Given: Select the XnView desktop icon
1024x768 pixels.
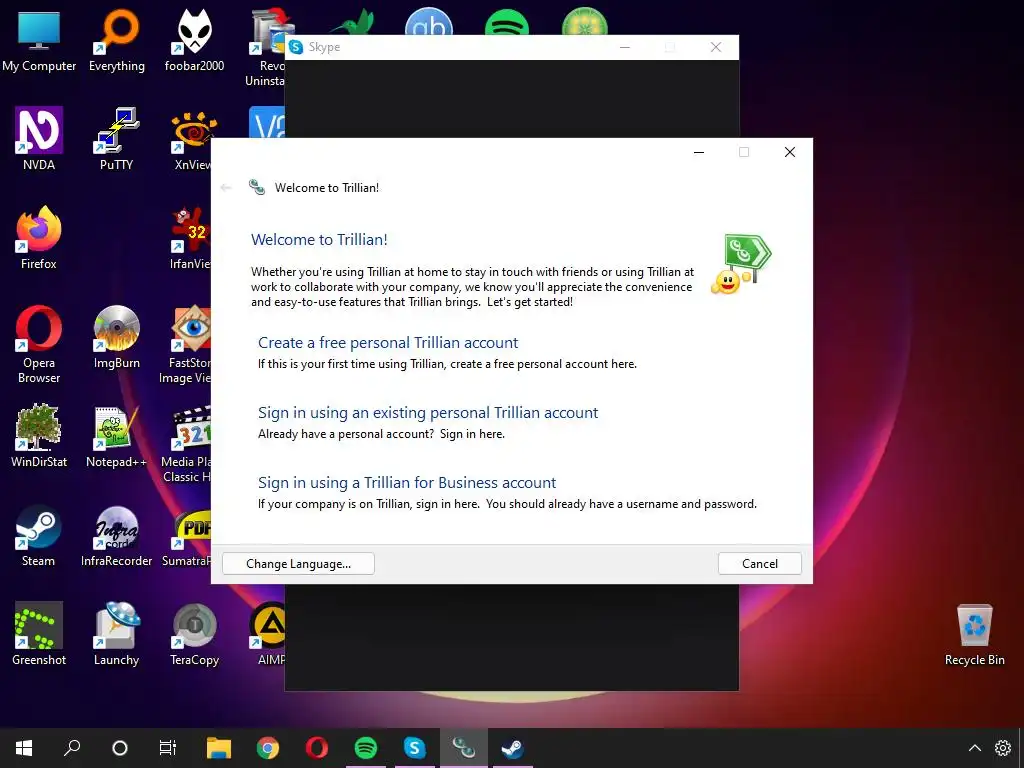Looking at the screenshot, I should [x=192, y=138].
